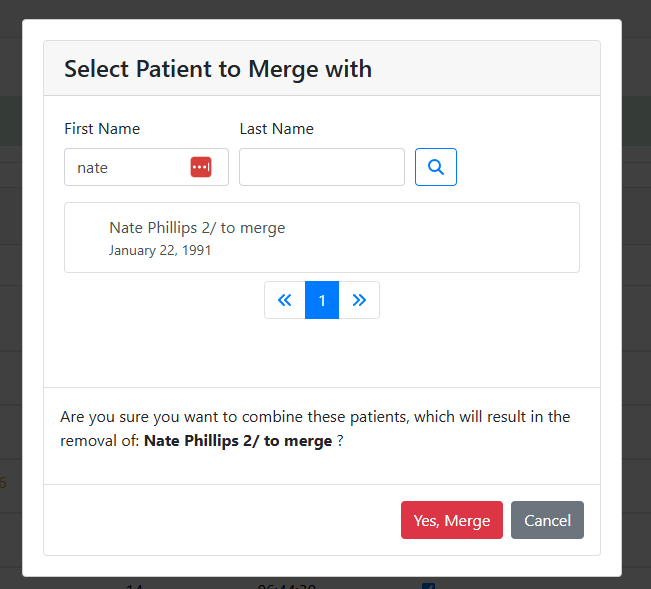Click the red password manager icon
The image size is (651, 589).
pyautogui.click(x=201, y=167)
